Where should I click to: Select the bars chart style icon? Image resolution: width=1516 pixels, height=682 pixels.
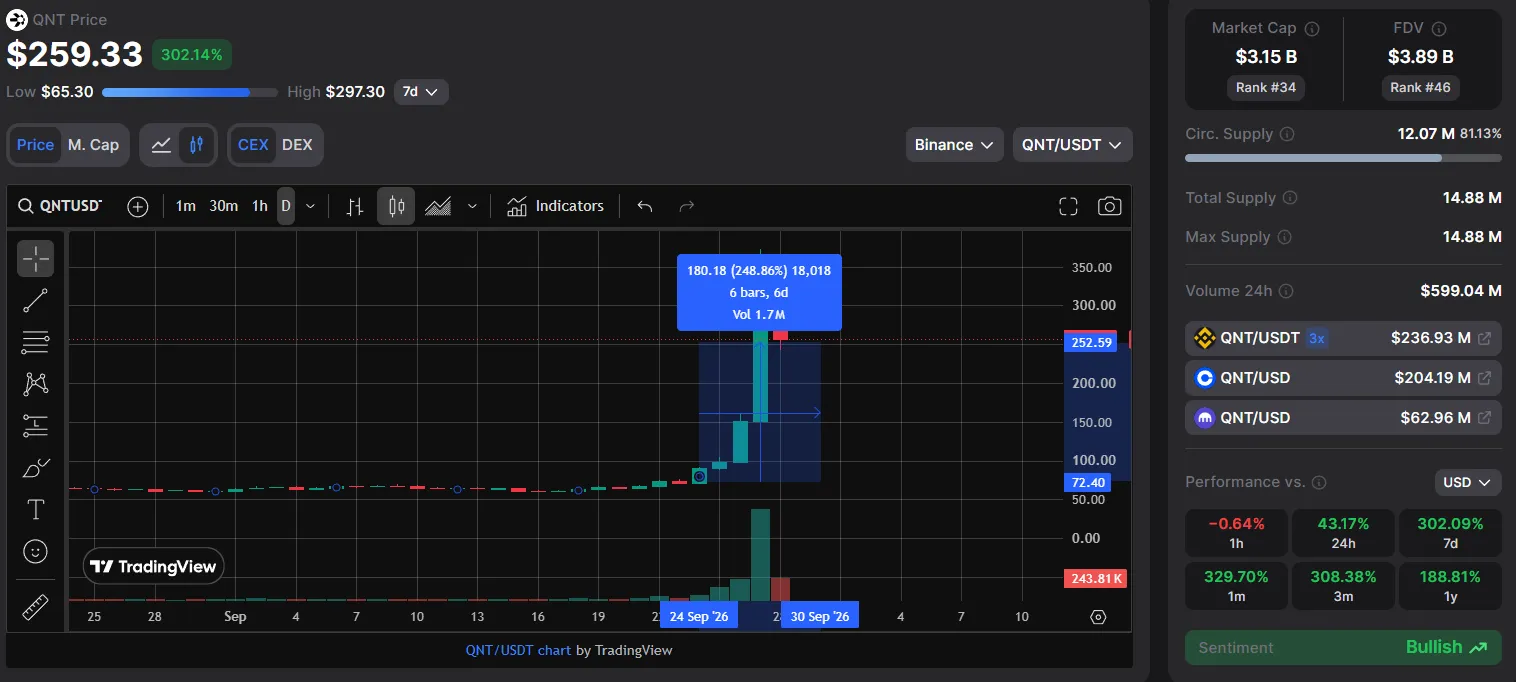point(354,206)
